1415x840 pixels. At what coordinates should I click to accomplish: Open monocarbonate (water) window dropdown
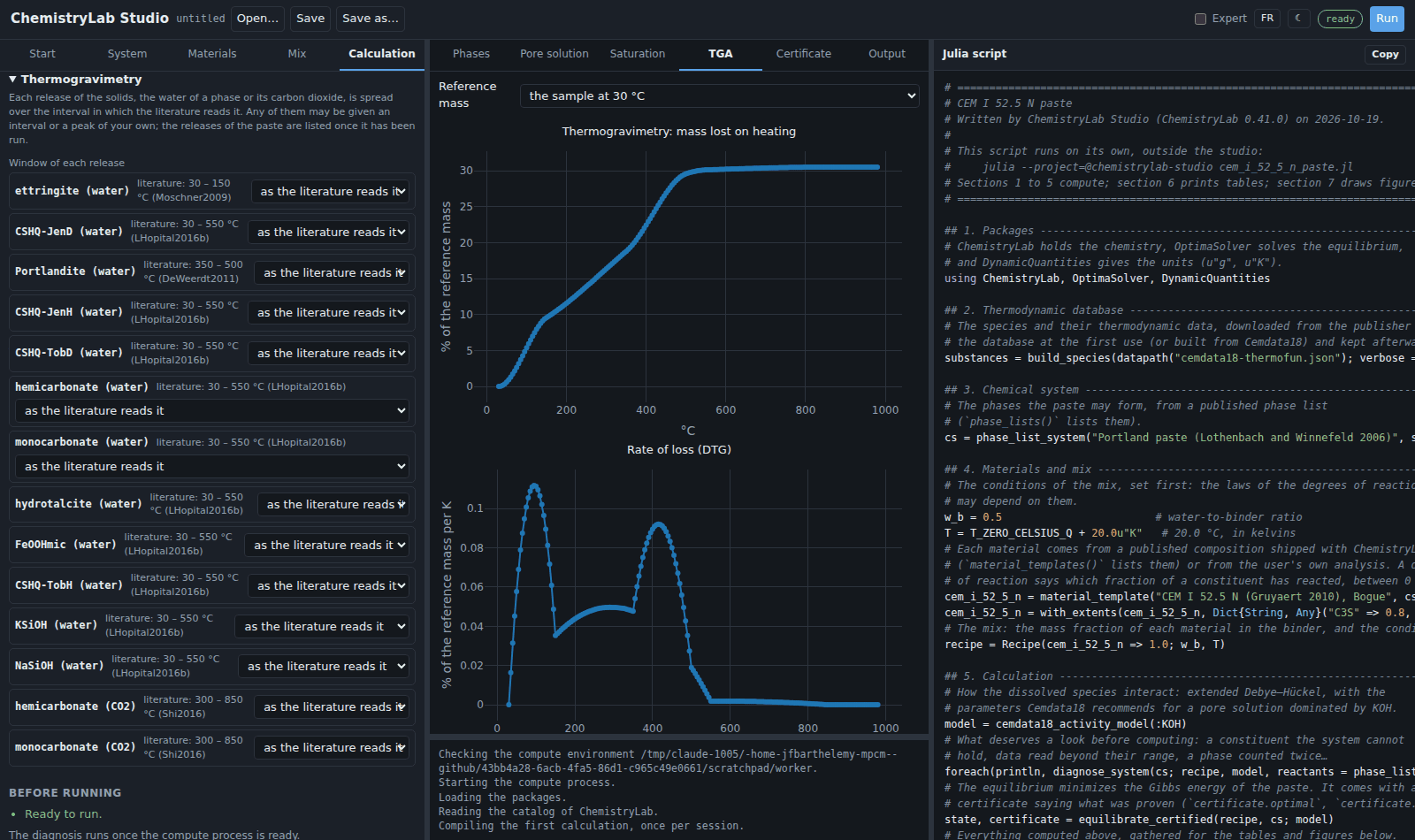coord(212,466)
